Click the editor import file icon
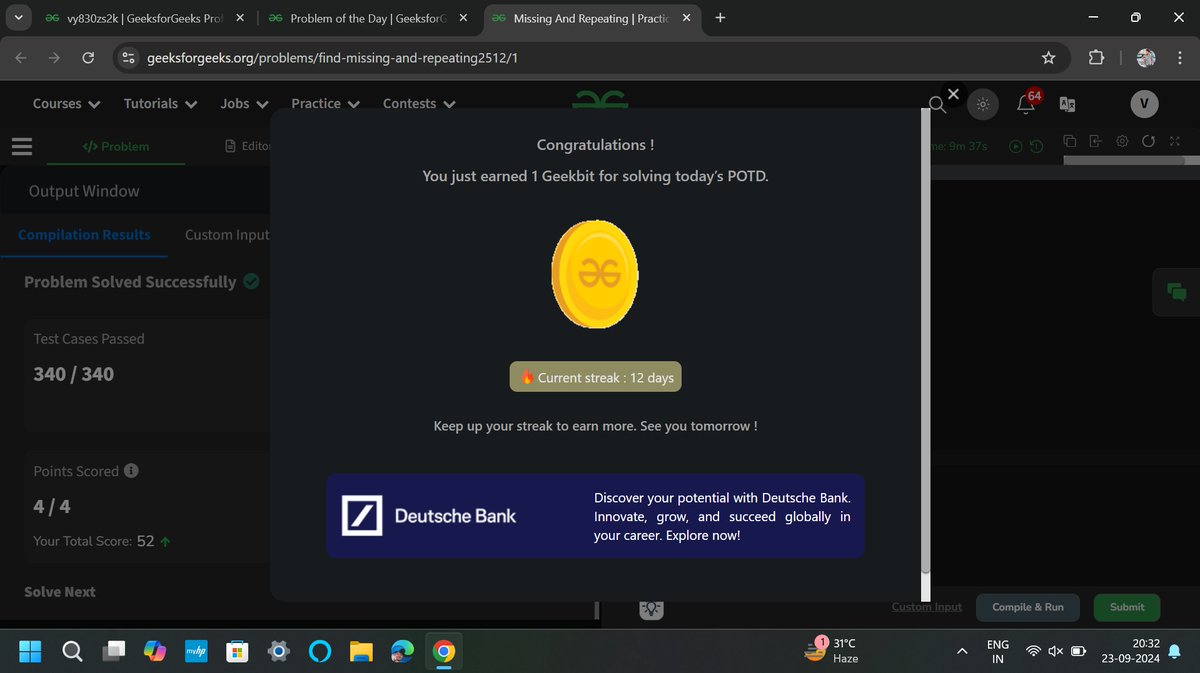 1095,141
